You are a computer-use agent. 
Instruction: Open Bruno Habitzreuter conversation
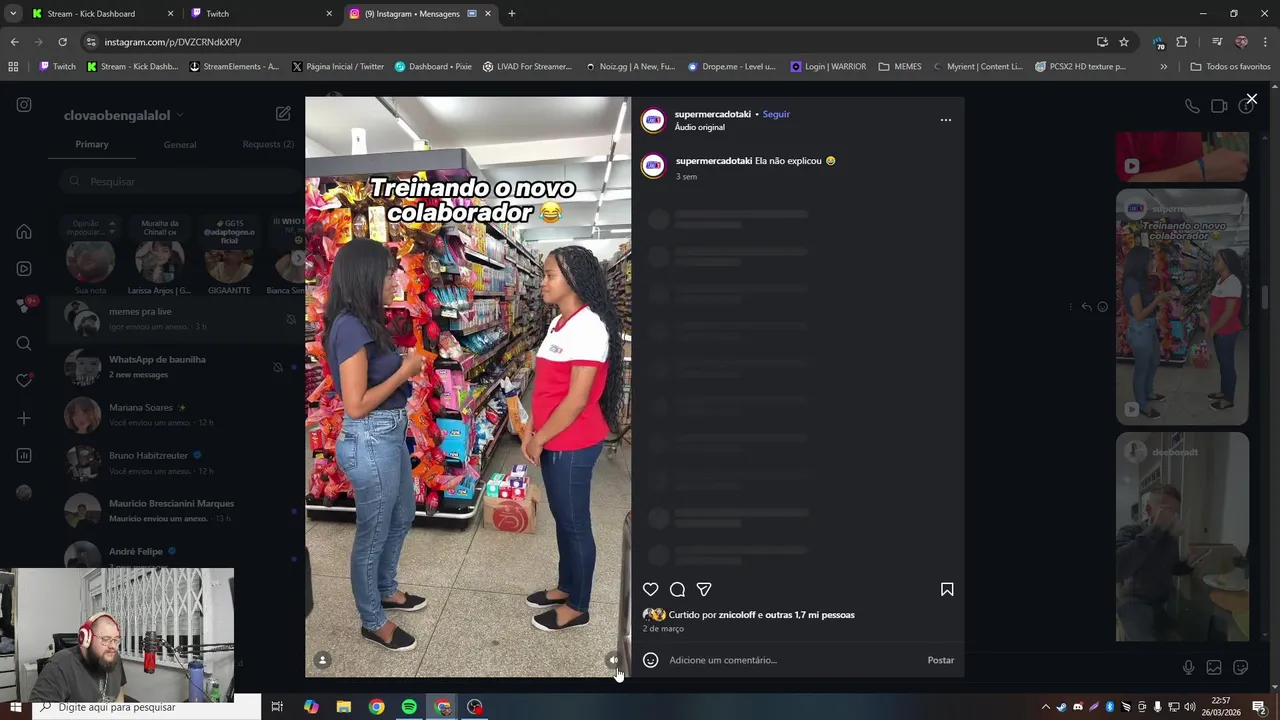click(177, 463)
